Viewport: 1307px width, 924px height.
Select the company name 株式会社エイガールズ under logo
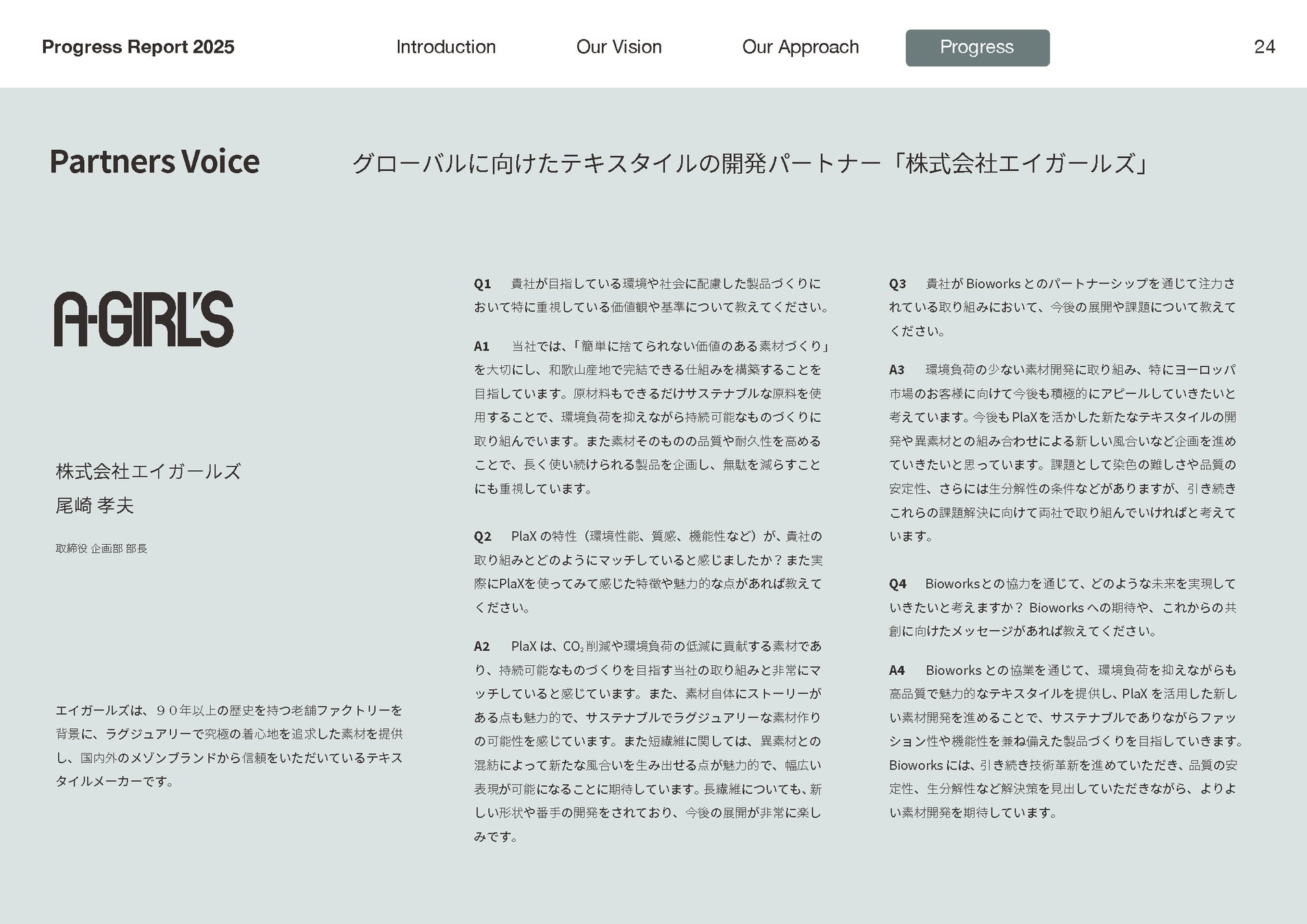pyautogui.click(x=149, y=471)
